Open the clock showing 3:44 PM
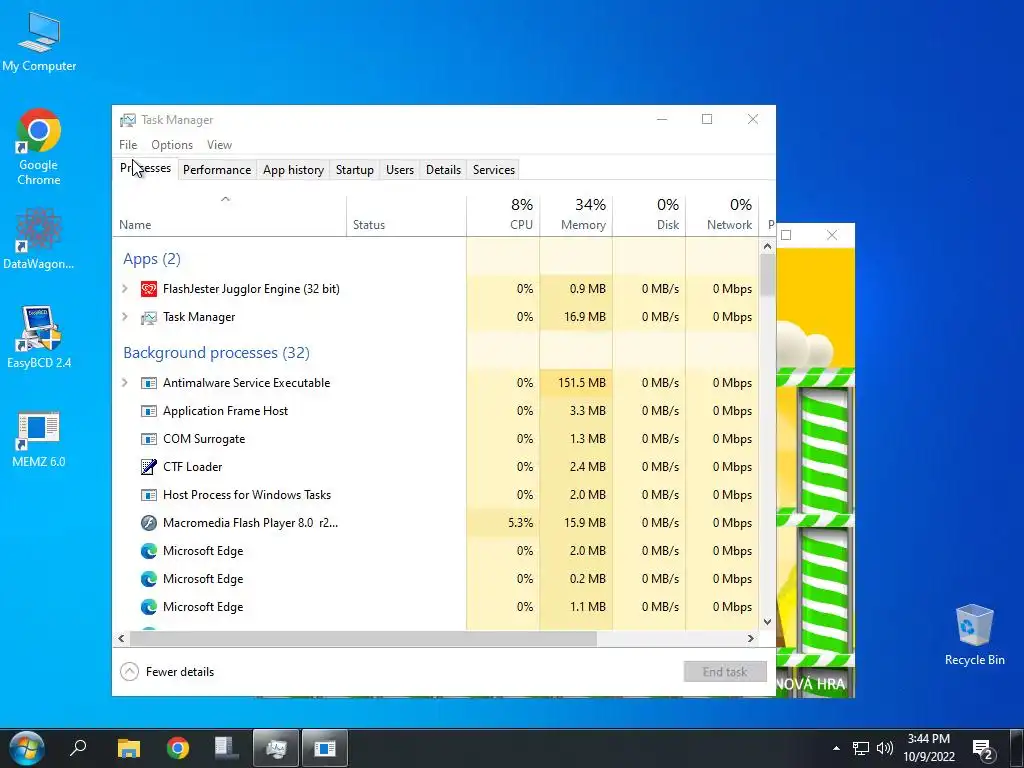 (929, 748)
